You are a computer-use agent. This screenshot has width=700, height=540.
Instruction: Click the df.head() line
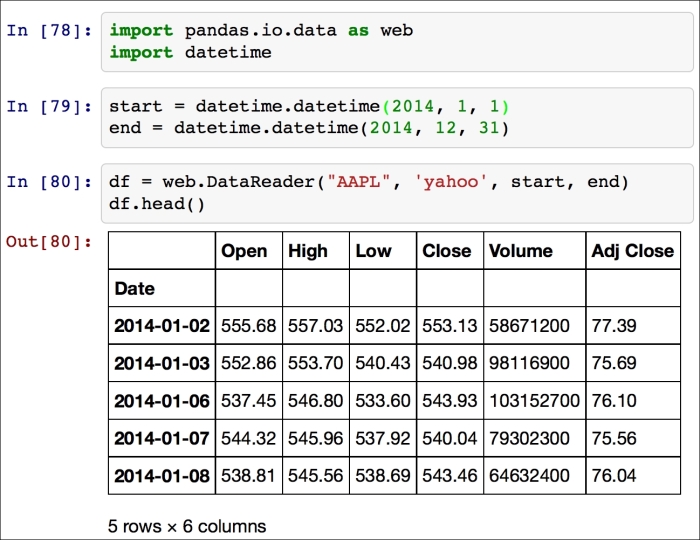[x=157, y=204]
